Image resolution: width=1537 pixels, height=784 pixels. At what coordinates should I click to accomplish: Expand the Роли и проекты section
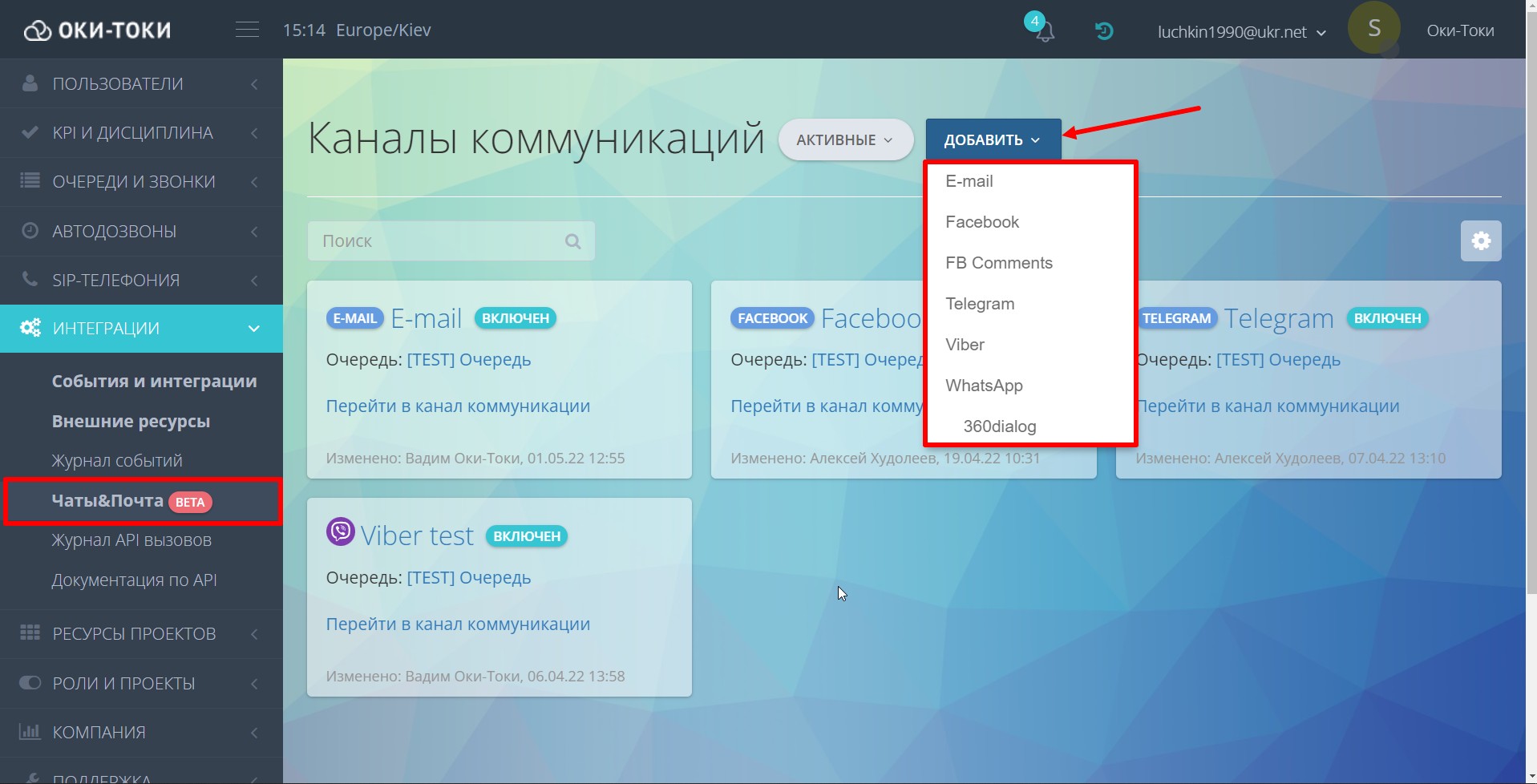pyautogui.click(x=141, y=683)
